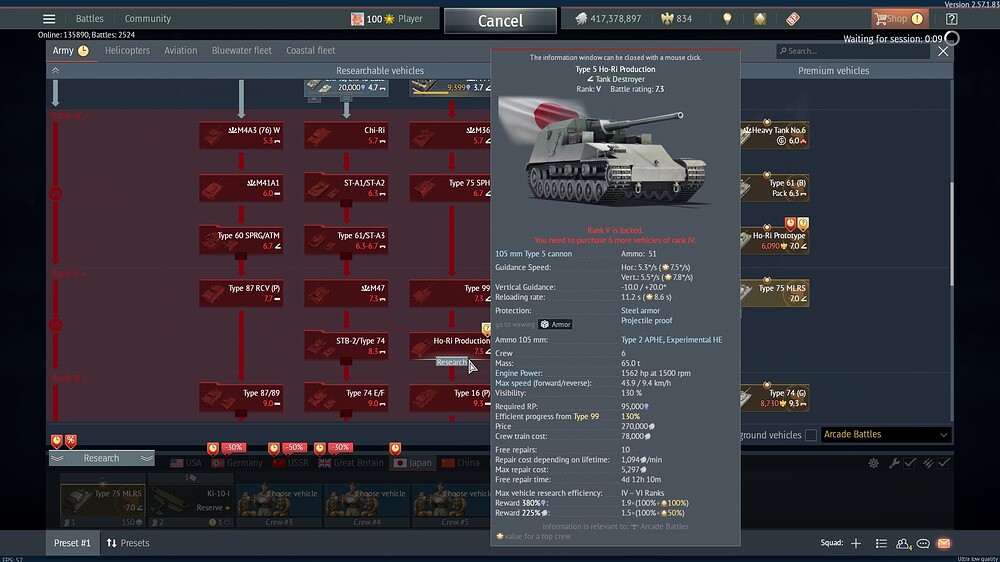Screen dimensions: 1000x562
Task: Click the Type 99 efficient progress link
Action: tap(586, 417)
